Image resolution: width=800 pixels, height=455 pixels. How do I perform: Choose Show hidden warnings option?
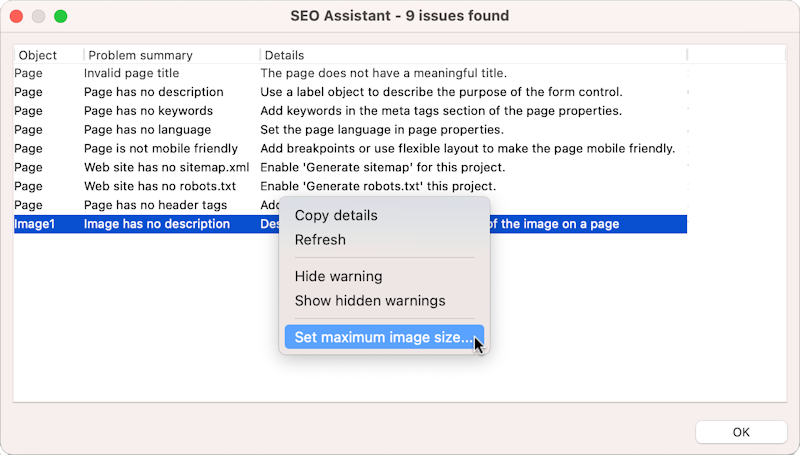[370, 301]
